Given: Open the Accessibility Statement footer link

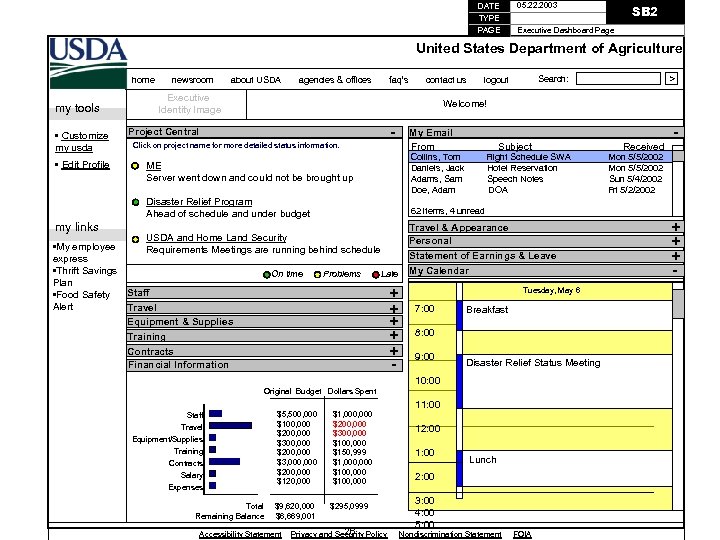Looking at the screenshot, I should (x=240, y=534).
